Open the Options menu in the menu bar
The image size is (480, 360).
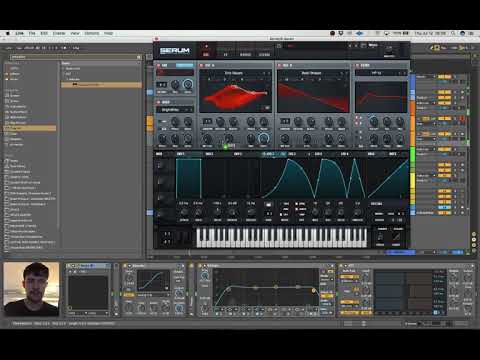[x=91, y=33]
